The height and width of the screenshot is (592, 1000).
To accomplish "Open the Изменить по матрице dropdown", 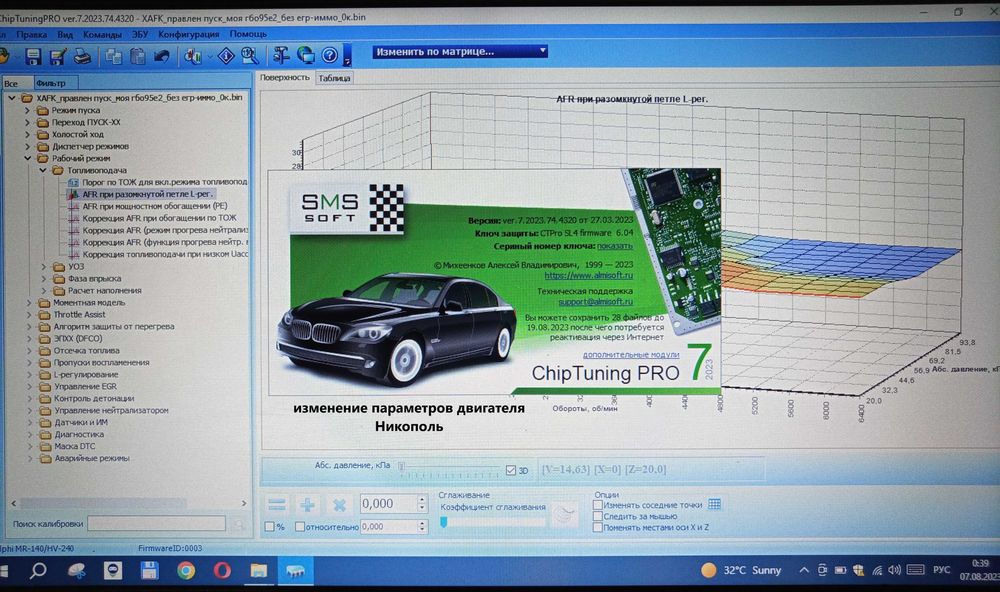I will (x=460, y=51).
